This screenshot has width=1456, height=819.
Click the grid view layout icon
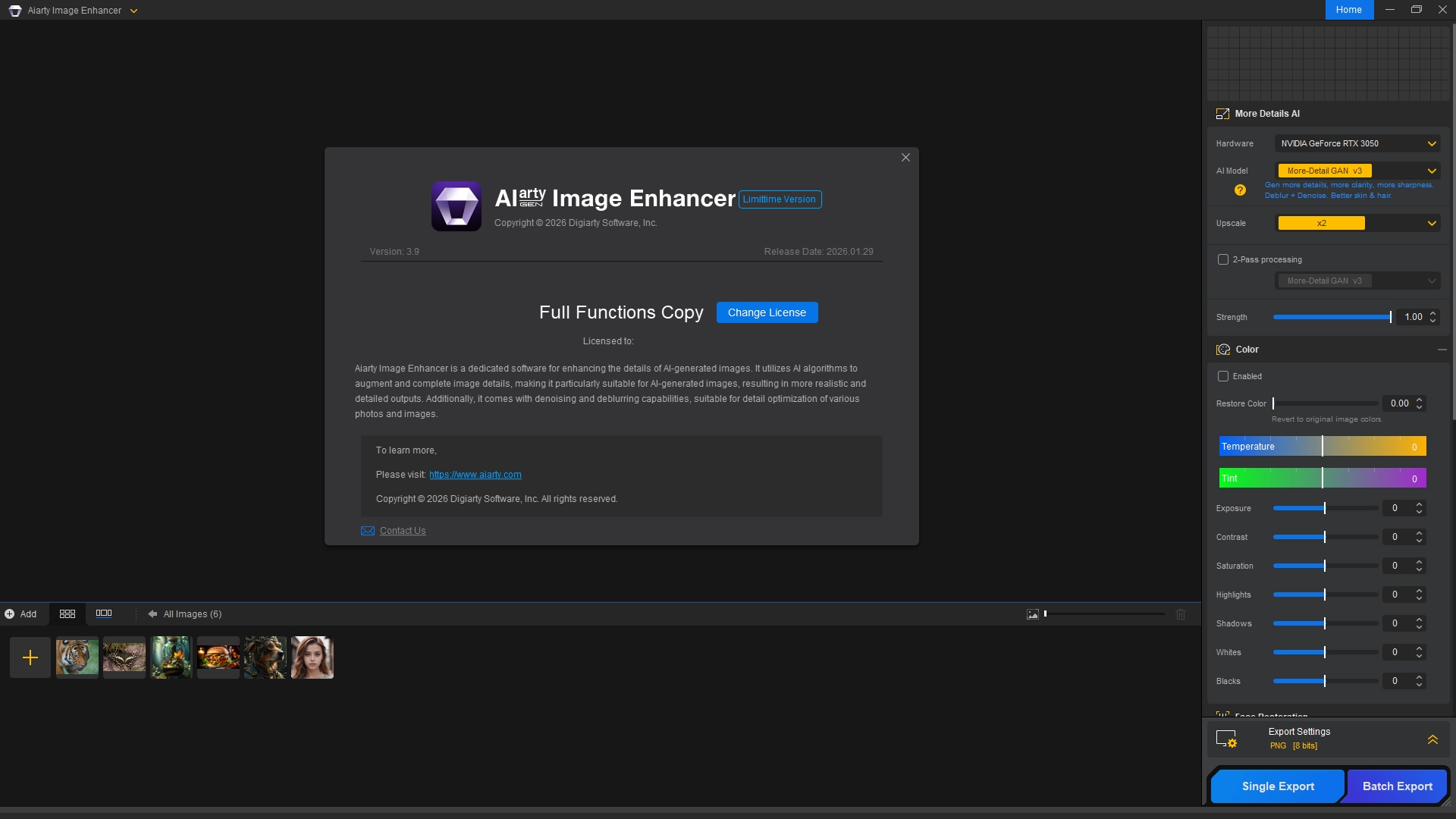point(67,613)
